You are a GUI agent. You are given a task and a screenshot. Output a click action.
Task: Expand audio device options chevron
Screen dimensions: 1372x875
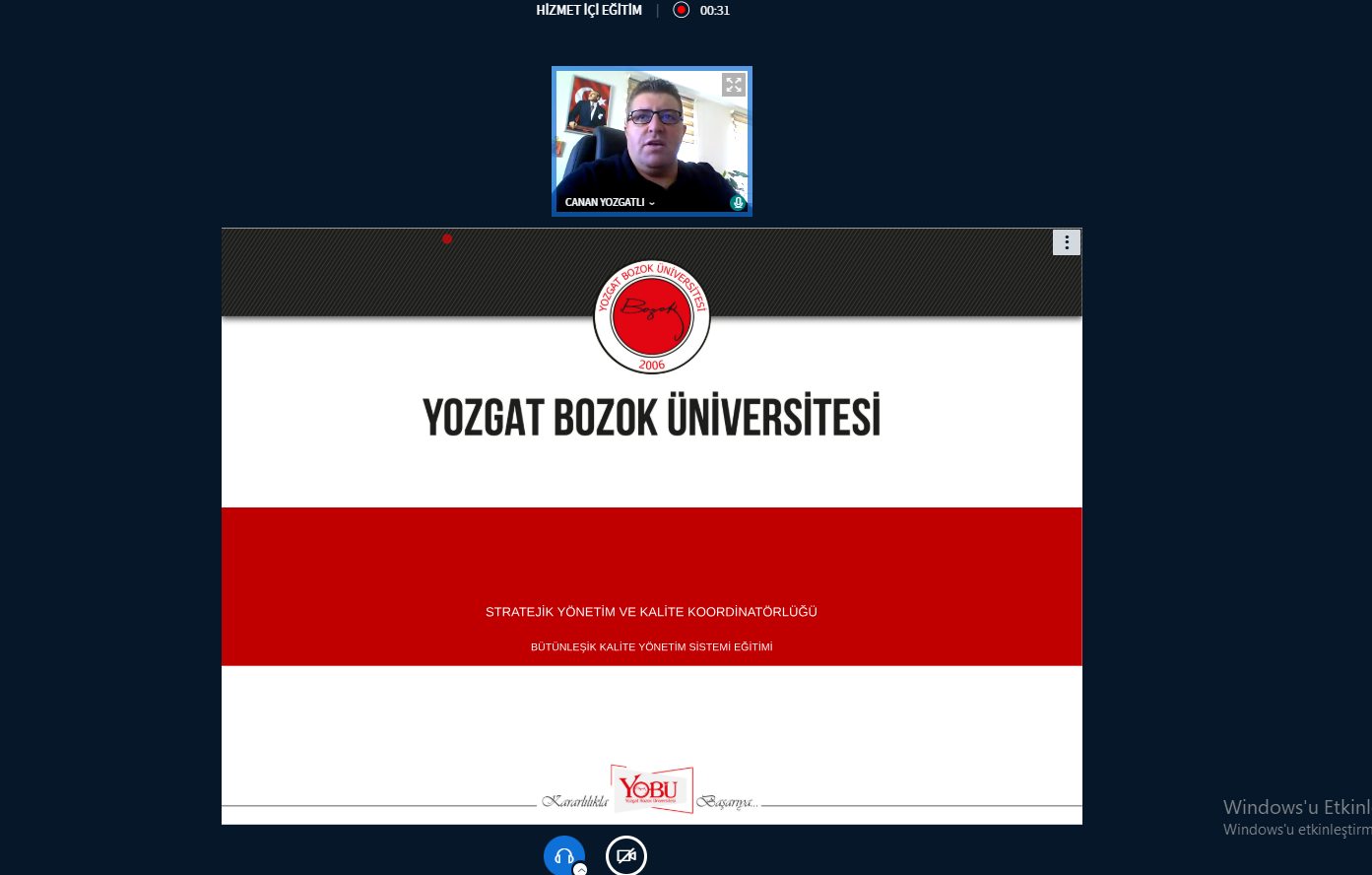[x=580, y=869]
